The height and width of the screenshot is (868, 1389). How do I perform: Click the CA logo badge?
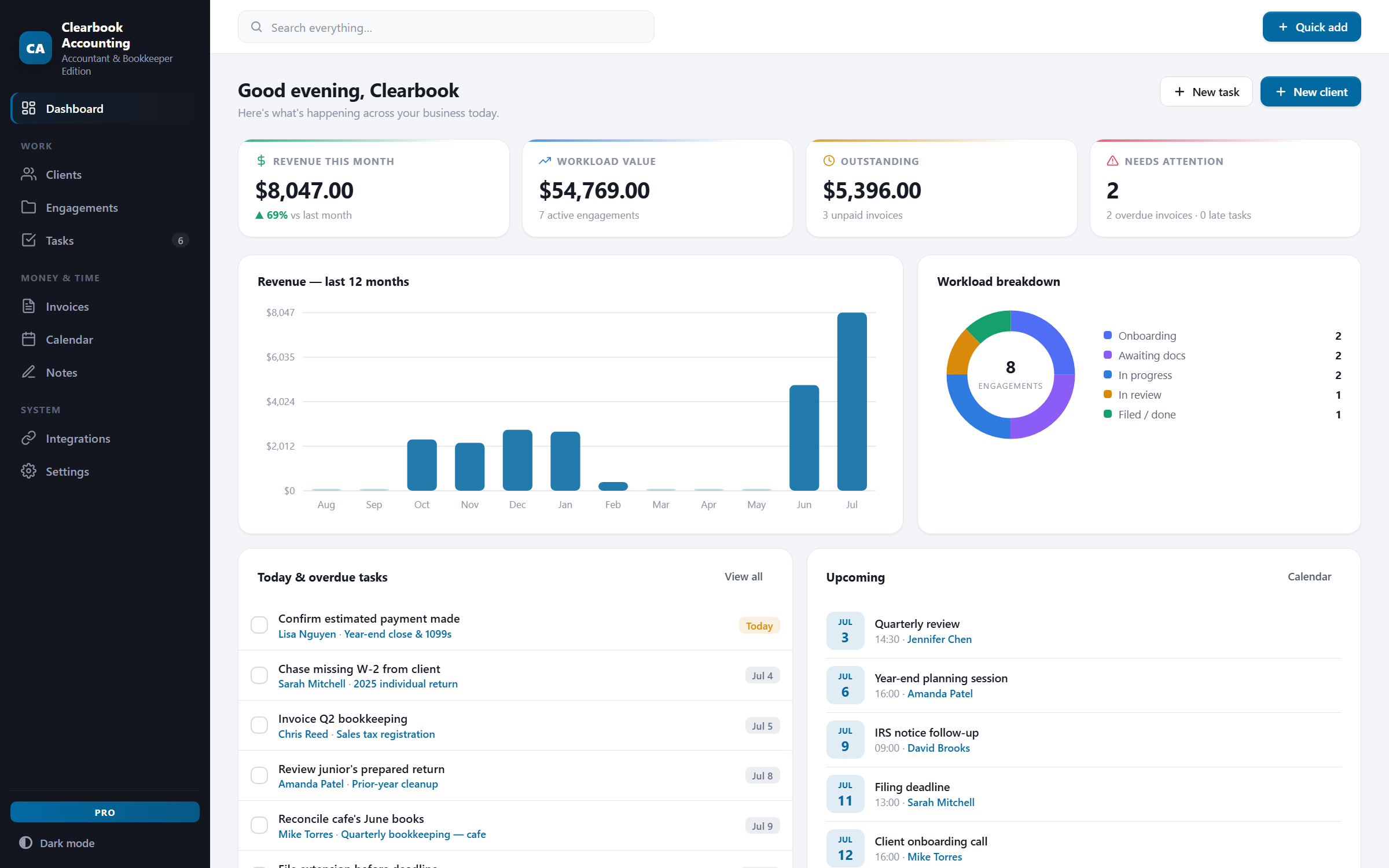pyautogui.click(x=35, y=48)
